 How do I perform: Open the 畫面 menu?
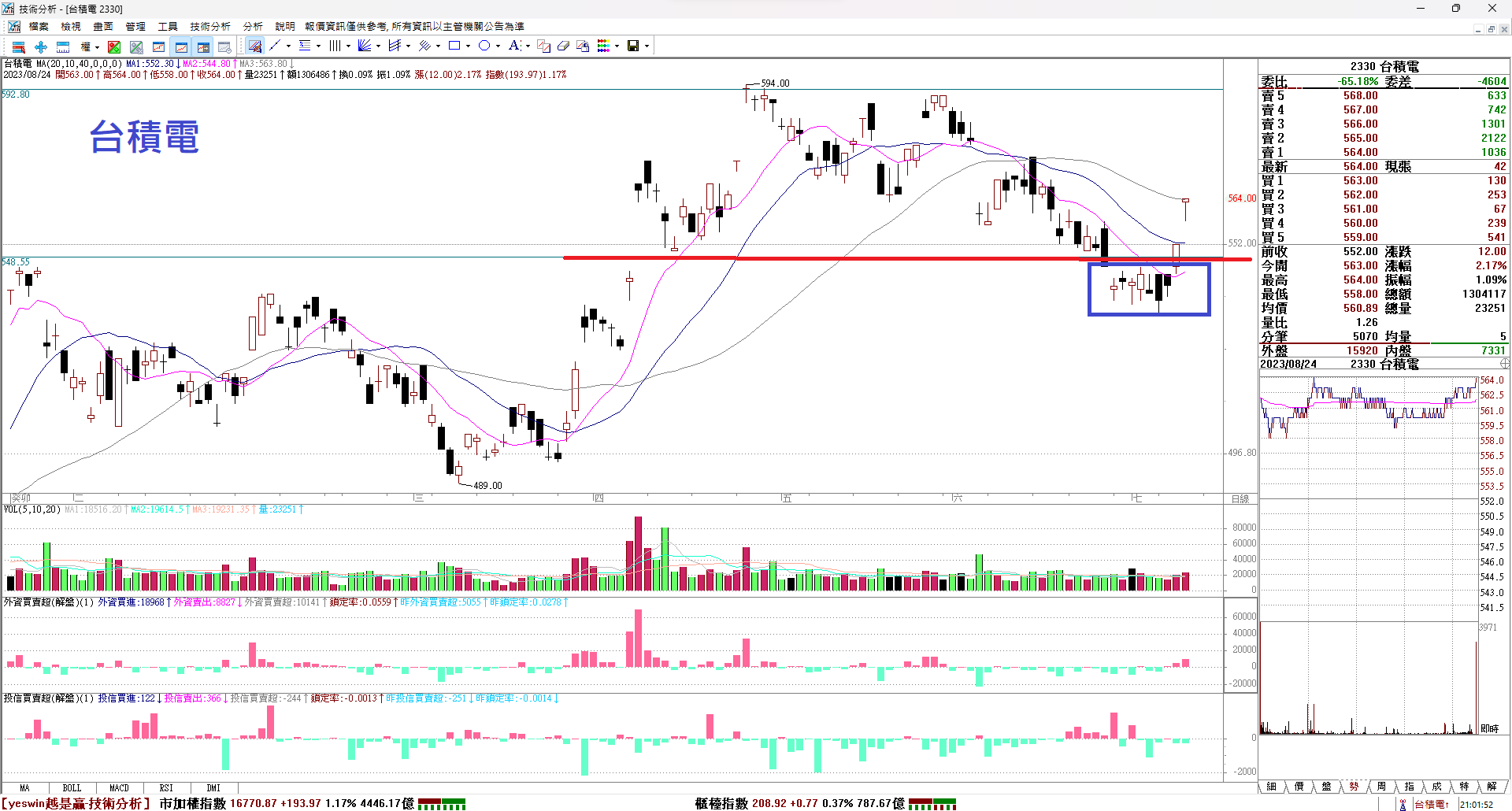tap(103, 26)
